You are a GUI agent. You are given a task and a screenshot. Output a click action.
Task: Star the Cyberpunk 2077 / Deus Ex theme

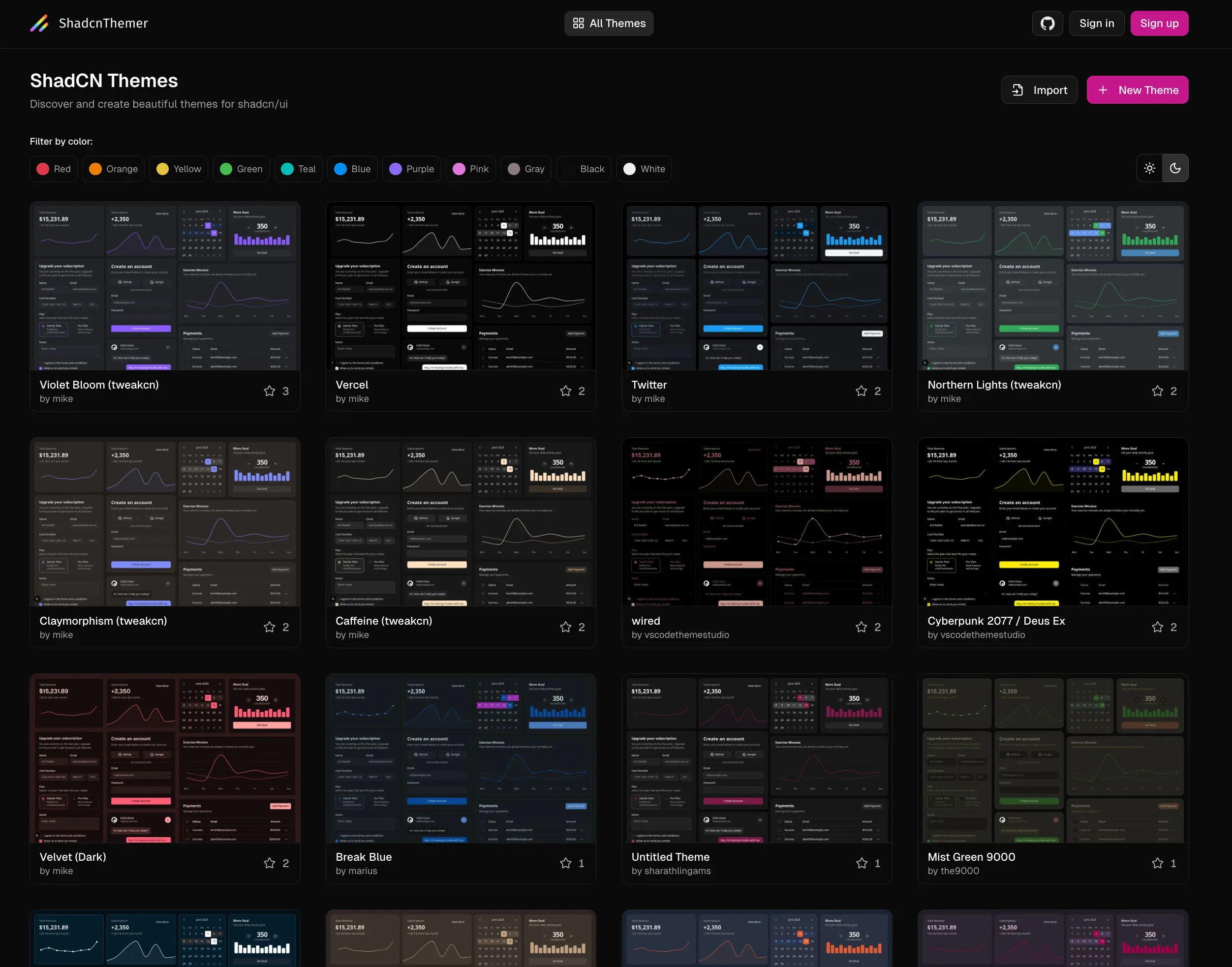click(1157, 627)
